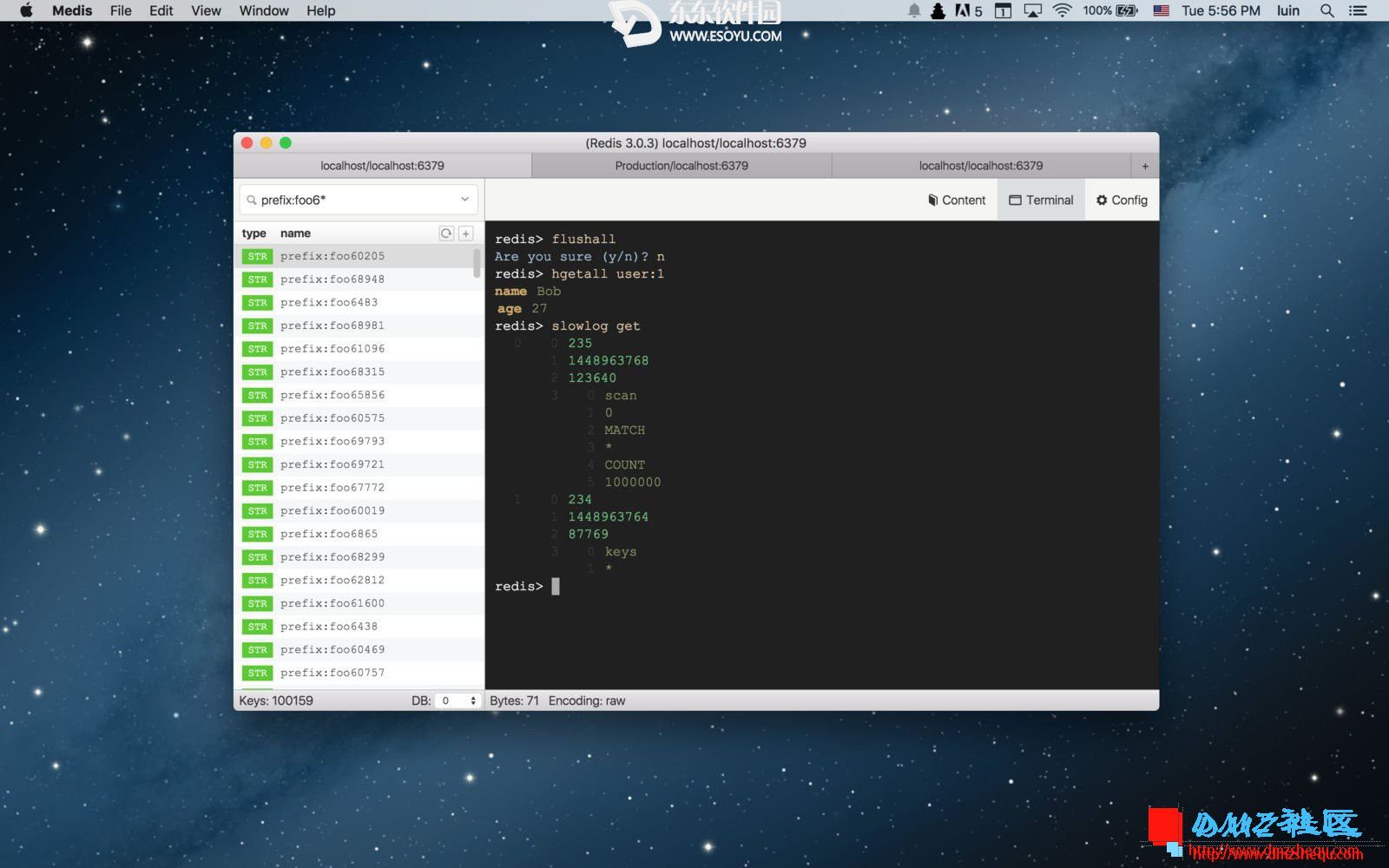
Task: Click the QQ penguin menu bar icon
Action: [x=938, y=10]
